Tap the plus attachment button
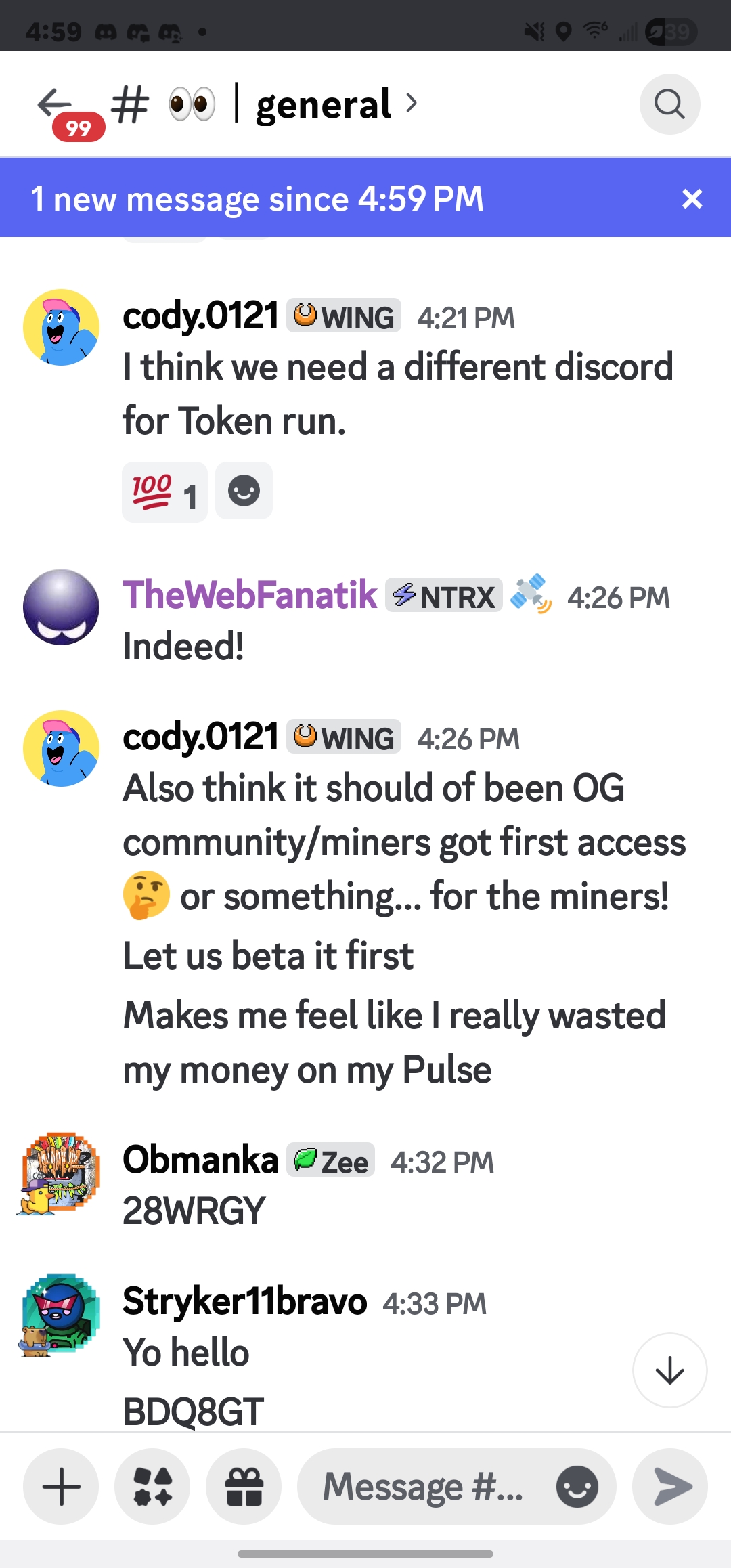 click(x=61, y=1487)
